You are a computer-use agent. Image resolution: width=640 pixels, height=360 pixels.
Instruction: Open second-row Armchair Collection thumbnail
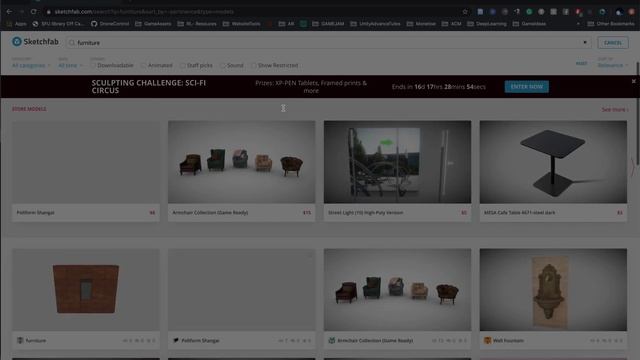(x=397, y=289)
